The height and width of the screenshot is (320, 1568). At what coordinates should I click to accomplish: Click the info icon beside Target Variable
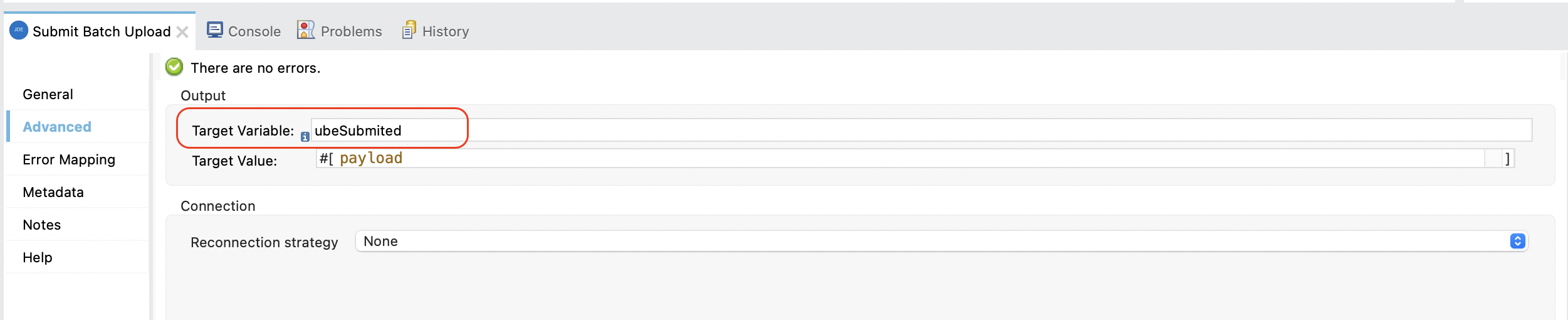click(x=305, y=136)
